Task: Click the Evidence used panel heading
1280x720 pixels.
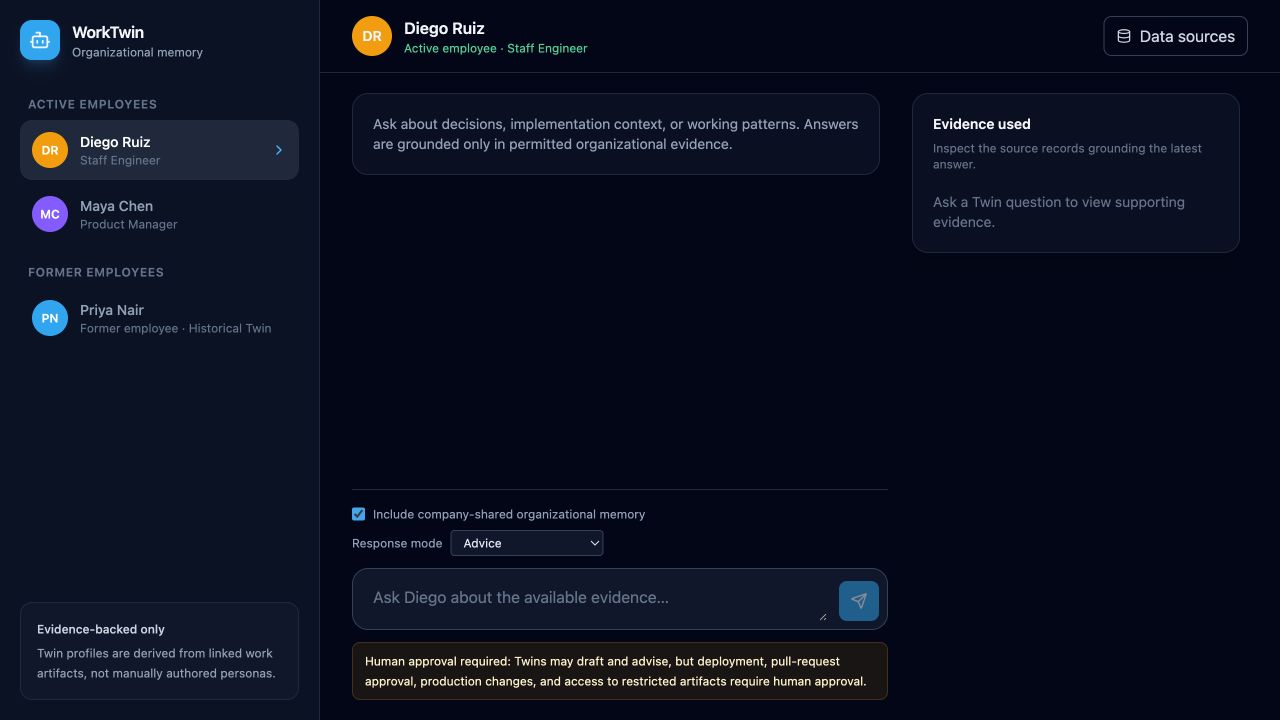Action: [x=982, y=124]
